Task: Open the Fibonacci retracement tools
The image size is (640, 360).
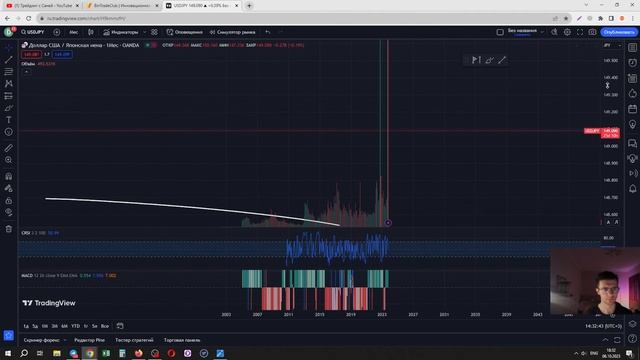Action: [9, 71]
